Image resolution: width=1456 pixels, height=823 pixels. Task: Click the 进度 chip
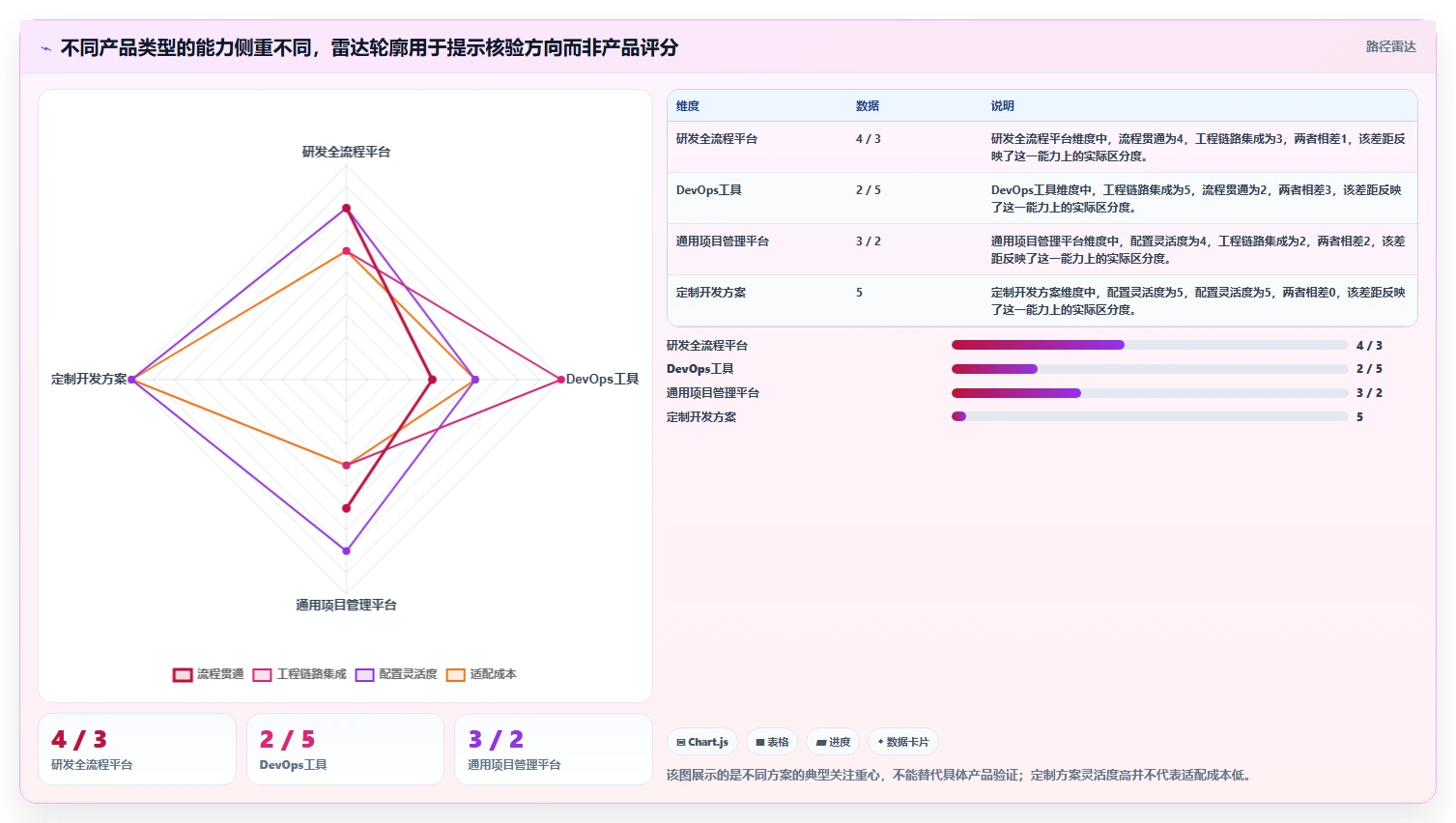click(x=833, y=742)
